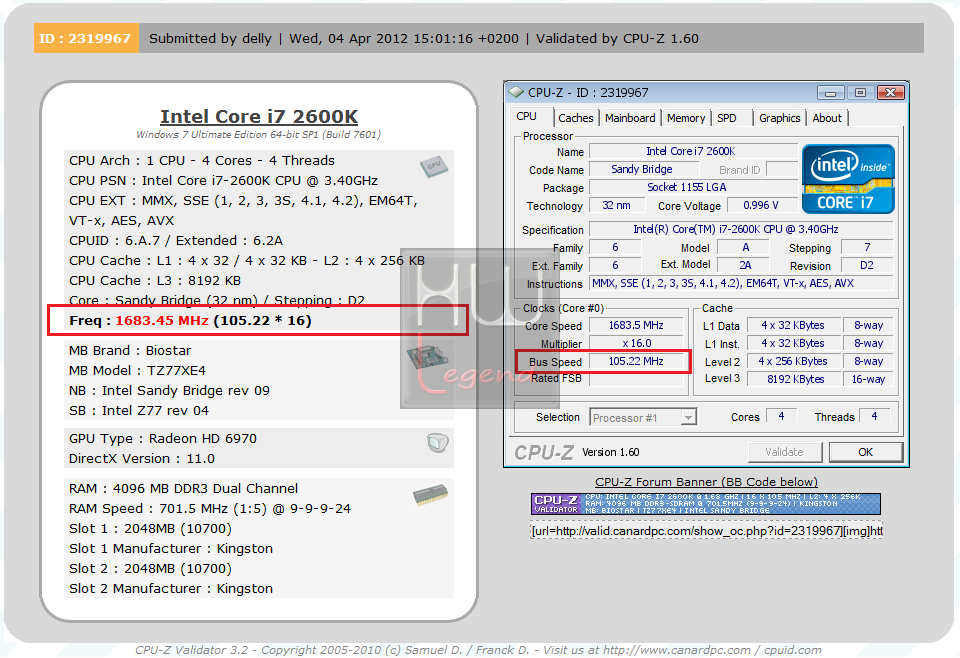The height and width of the screenshot is (658, 960).
Task: Click the CPU chip icon beside CPU Arch
Action: pyautogui.click(x=434, y=166)
